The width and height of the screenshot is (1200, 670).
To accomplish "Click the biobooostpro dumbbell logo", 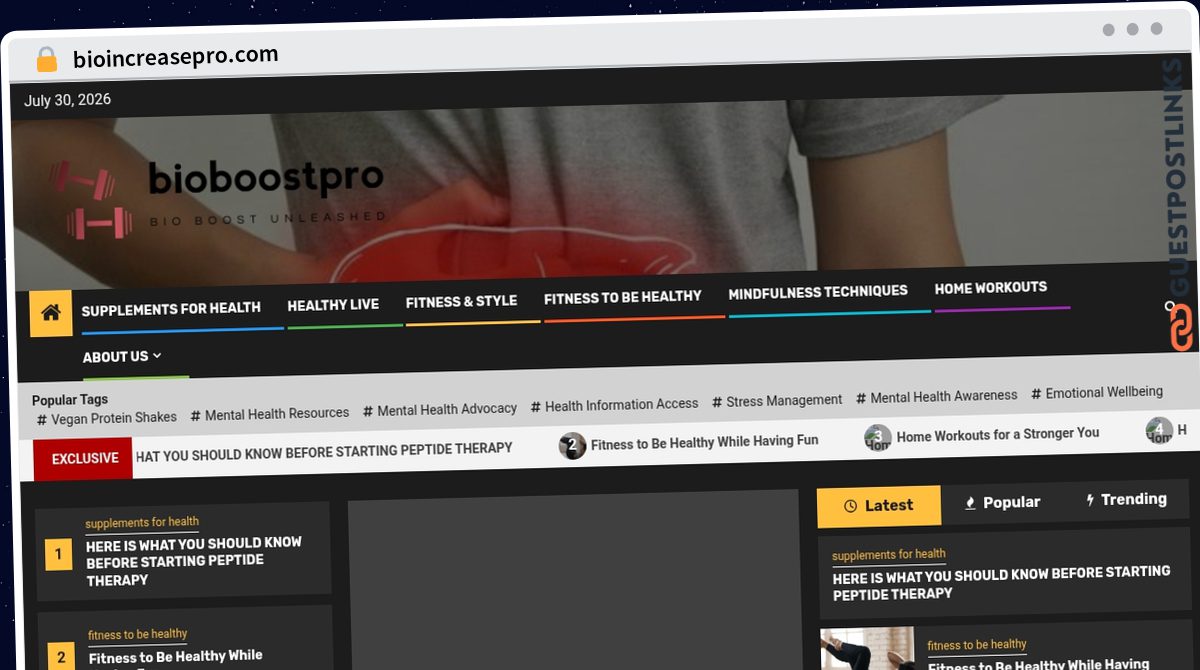I will click(90, 200).
